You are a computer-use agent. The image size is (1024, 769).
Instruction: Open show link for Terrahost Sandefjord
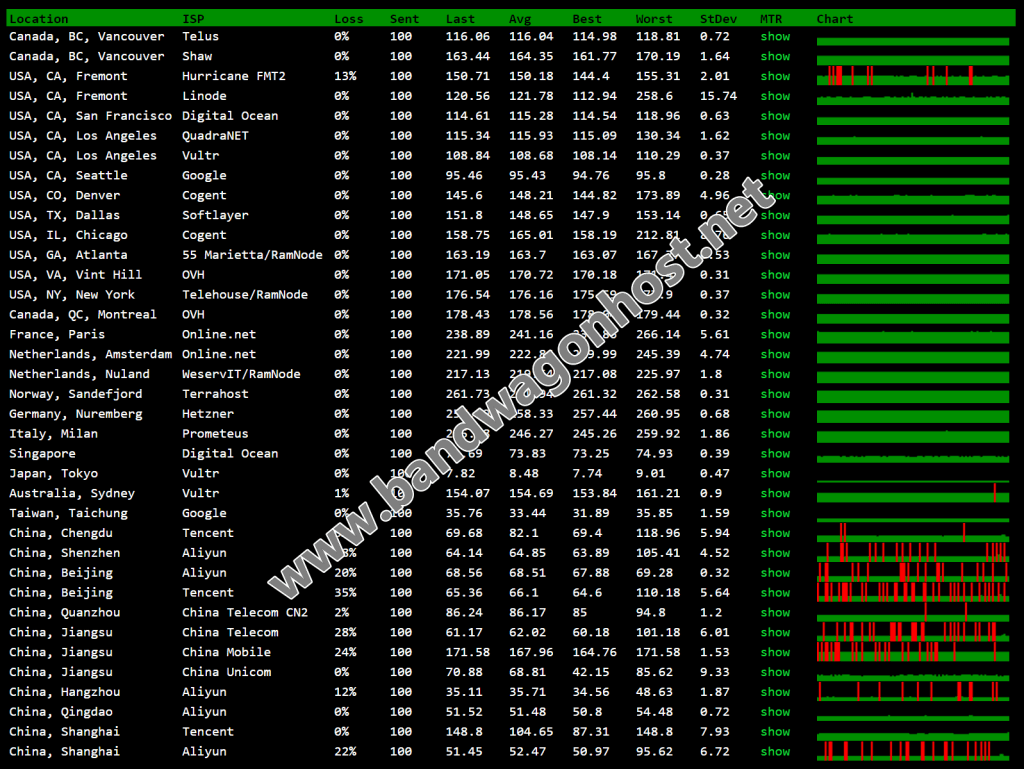pos(775,394)
